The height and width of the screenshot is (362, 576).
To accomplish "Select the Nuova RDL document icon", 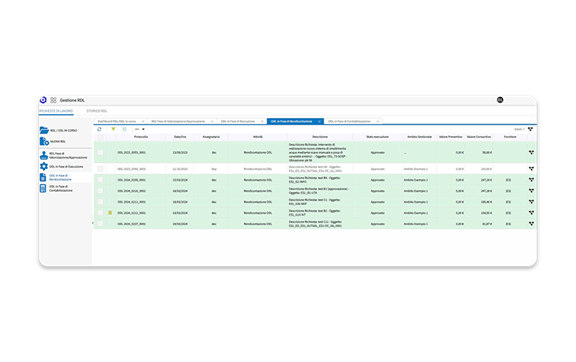I will pos(44,141).
